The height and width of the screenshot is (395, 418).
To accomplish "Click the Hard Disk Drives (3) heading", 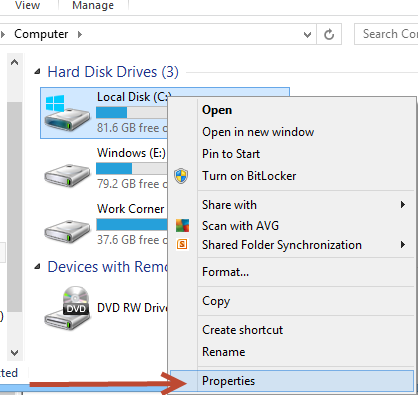I will pos(113,72).
